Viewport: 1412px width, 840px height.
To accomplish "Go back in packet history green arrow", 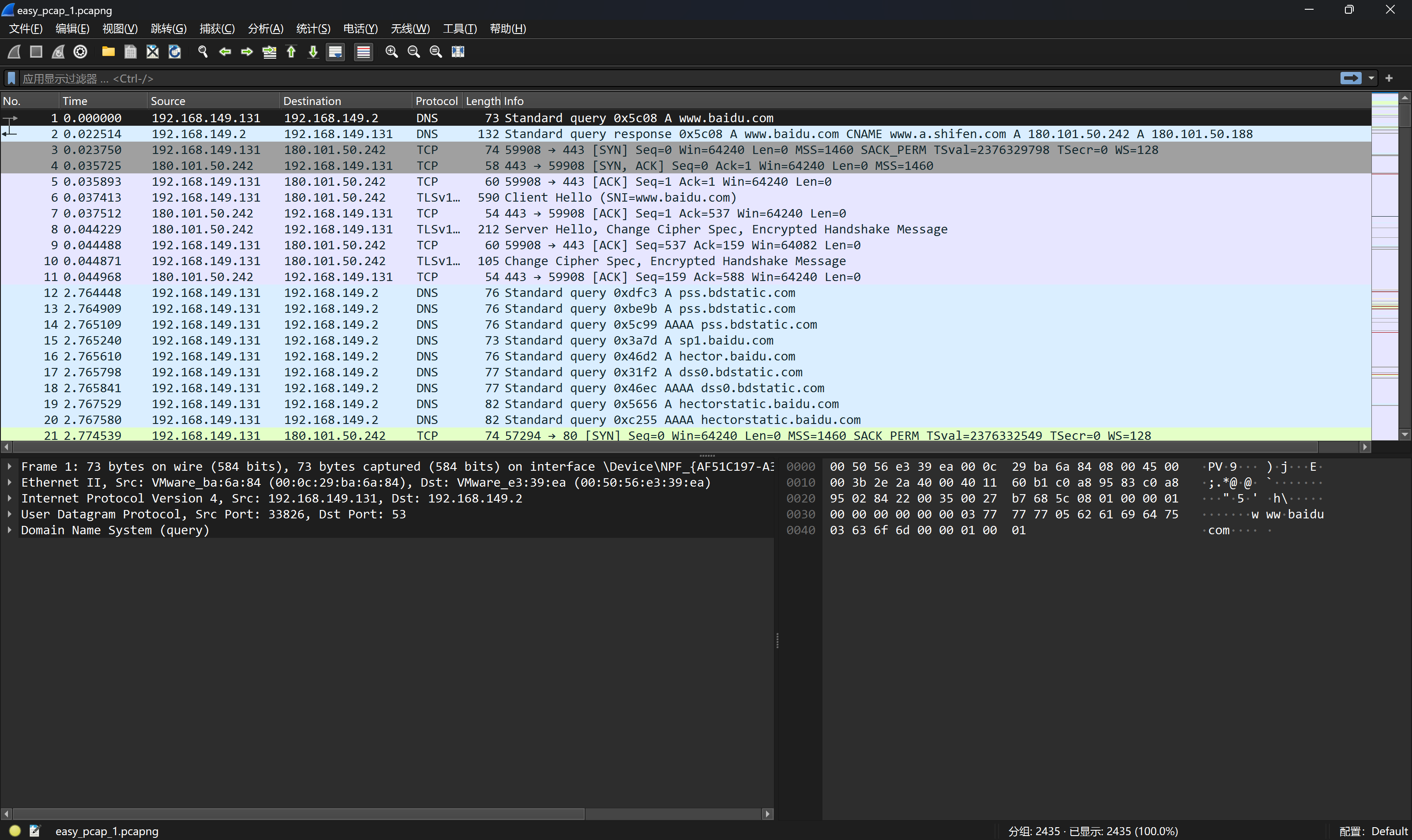I will [x=225, y=52].
